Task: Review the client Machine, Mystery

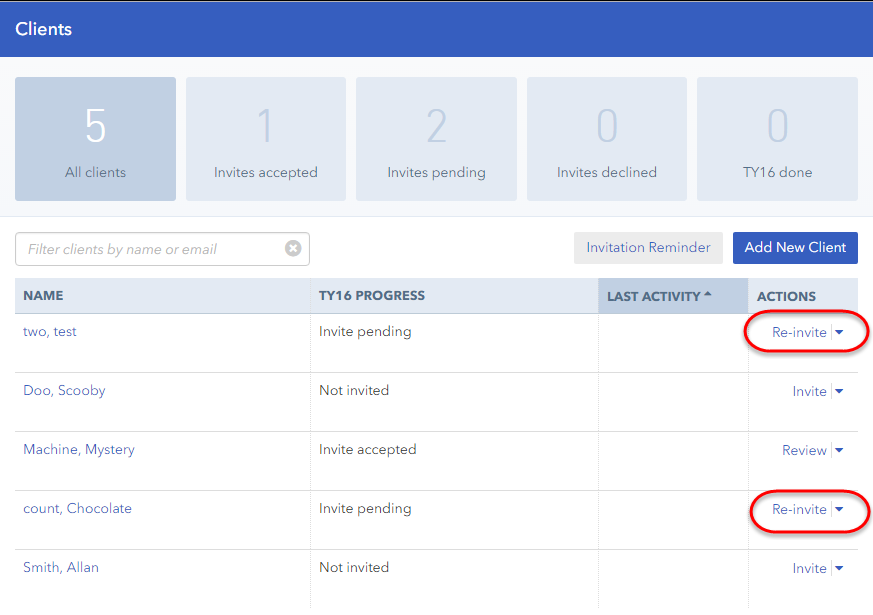Action: (x=804, y=450)
